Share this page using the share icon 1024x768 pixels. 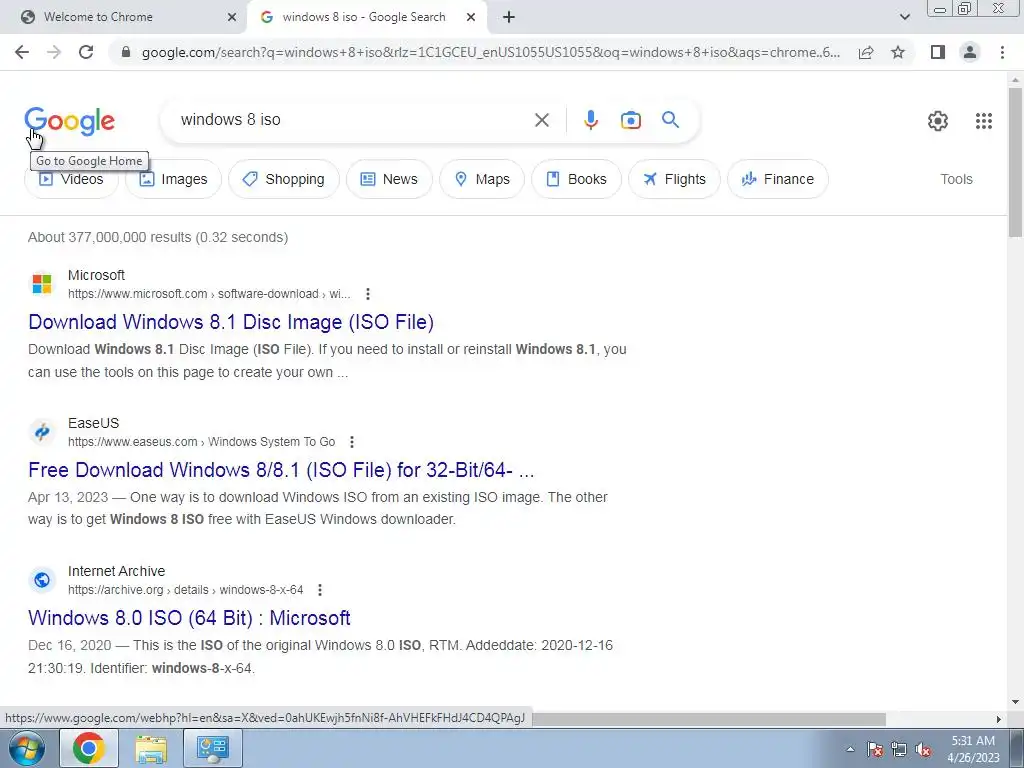(x=866, y=52)
